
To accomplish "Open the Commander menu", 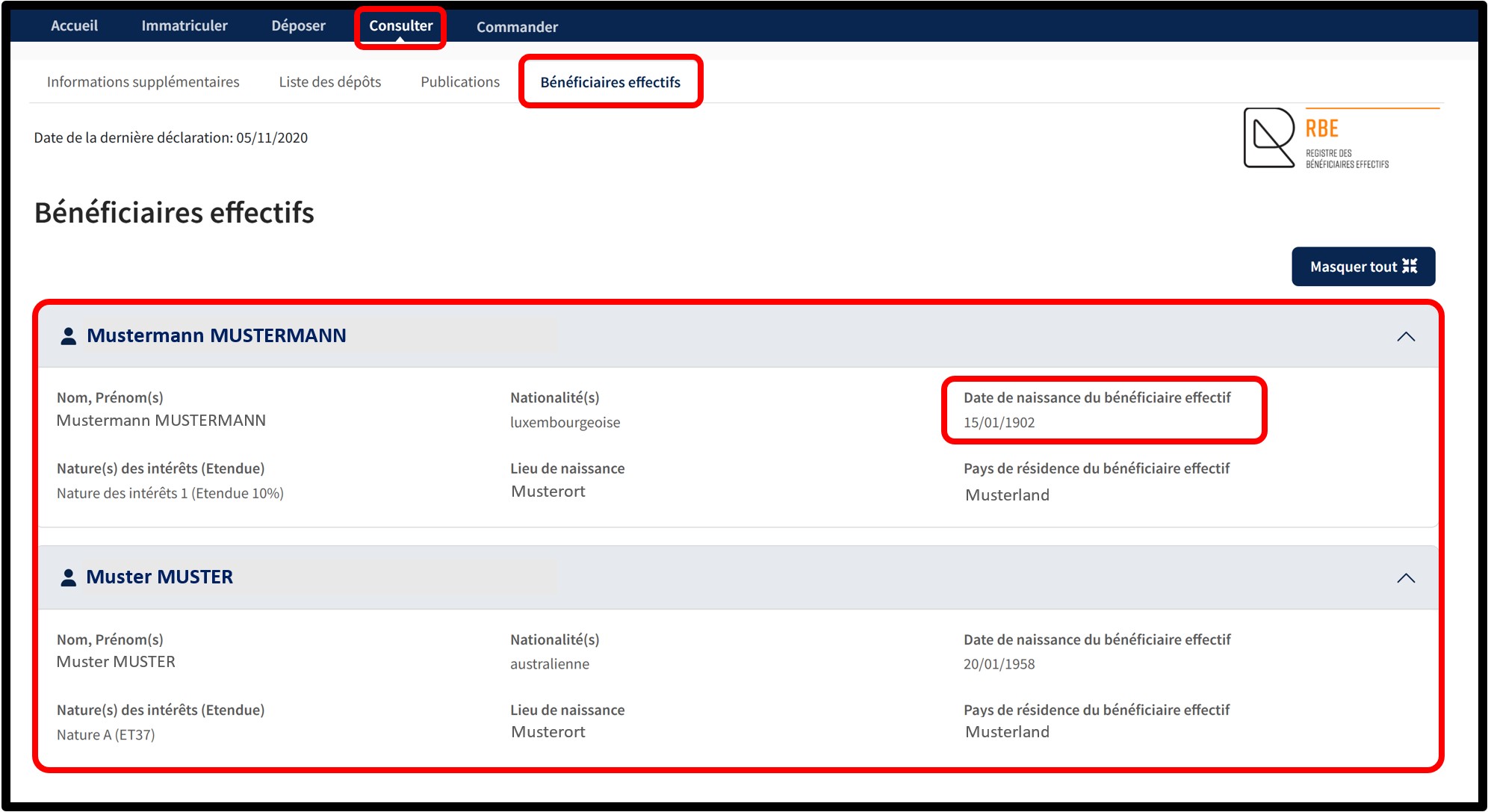I will coord(517,27).
